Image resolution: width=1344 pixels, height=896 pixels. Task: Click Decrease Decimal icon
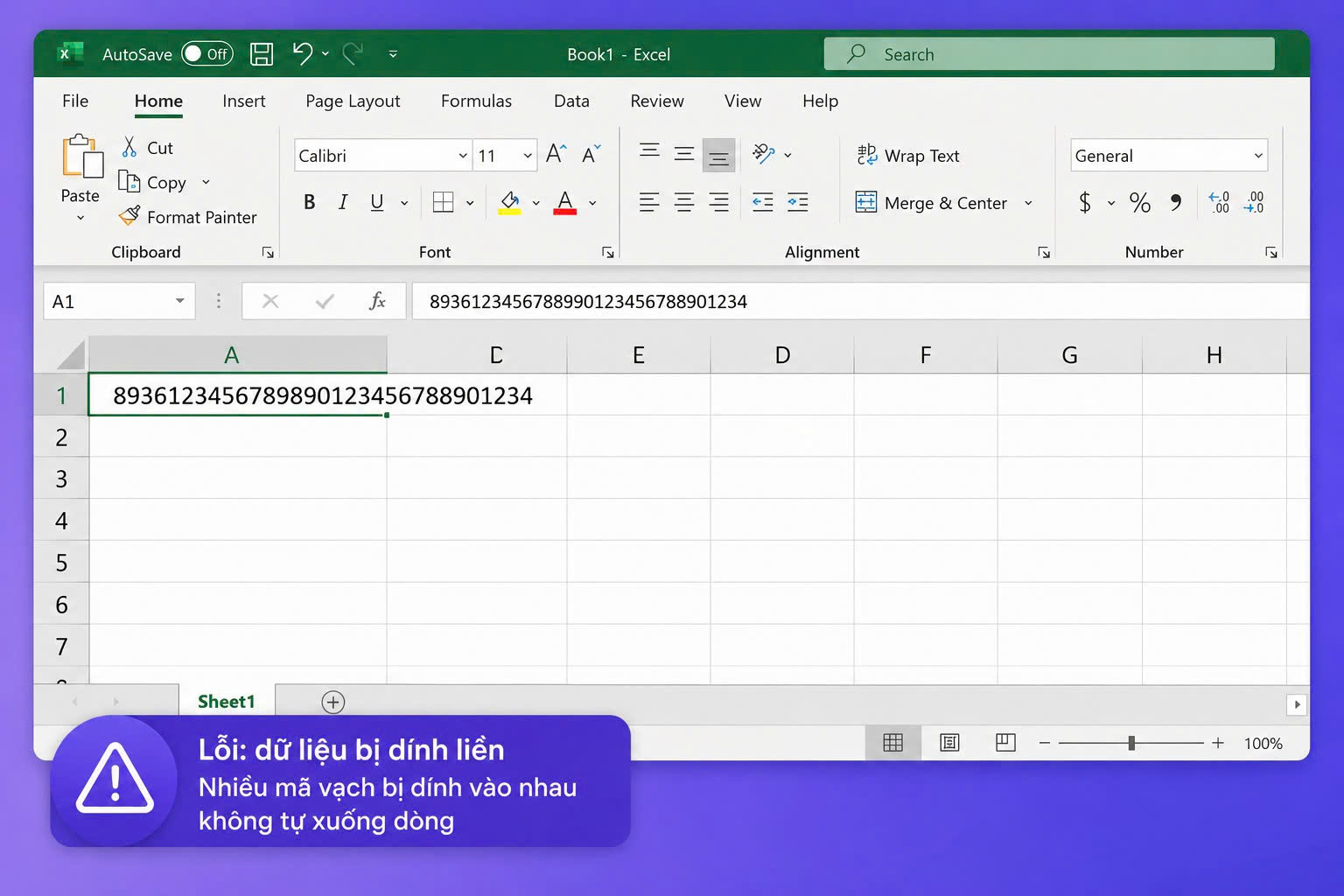(1254, 202)
